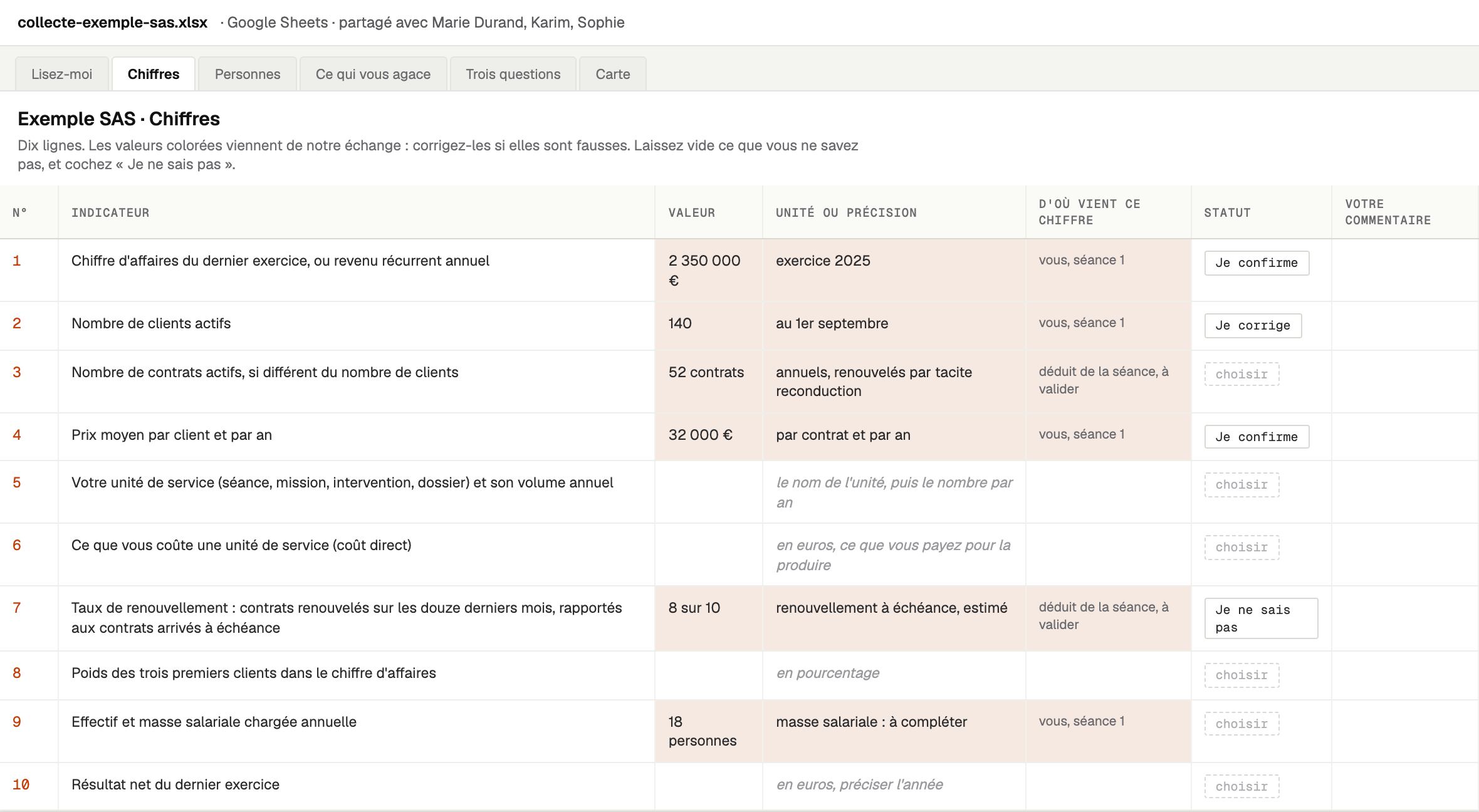Open the Lisez-moi tab

pos(62,74)
